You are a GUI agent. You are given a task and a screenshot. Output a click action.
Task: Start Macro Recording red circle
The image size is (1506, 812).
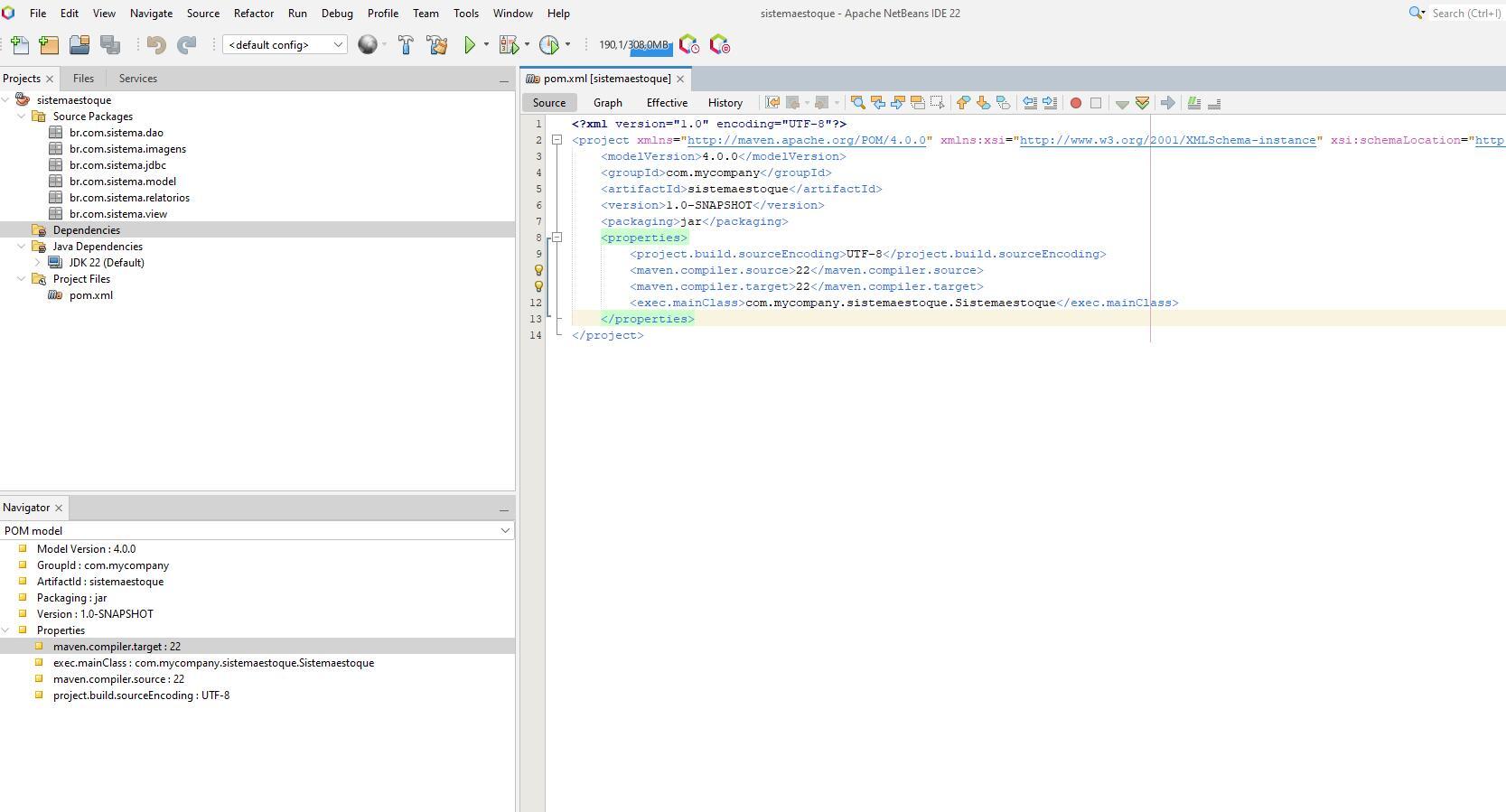tap(1075, 103)
